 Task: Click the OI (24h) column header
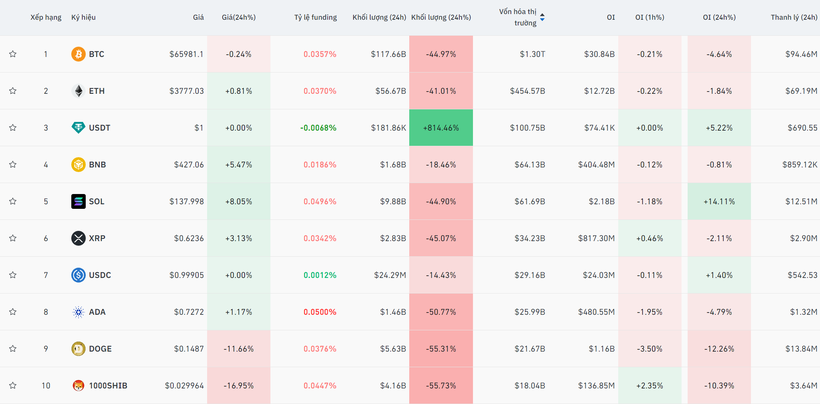pyautogui.click(x=718, y=18)
